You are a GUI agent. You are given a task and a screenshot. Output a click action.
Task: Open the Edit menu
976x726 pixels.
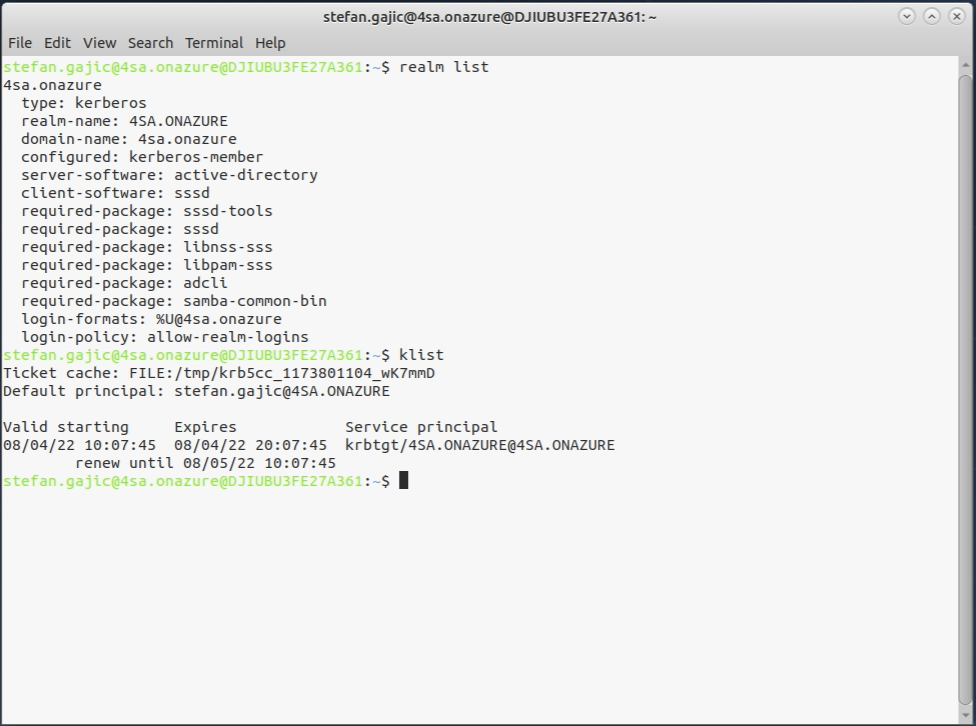pos(57,43)
